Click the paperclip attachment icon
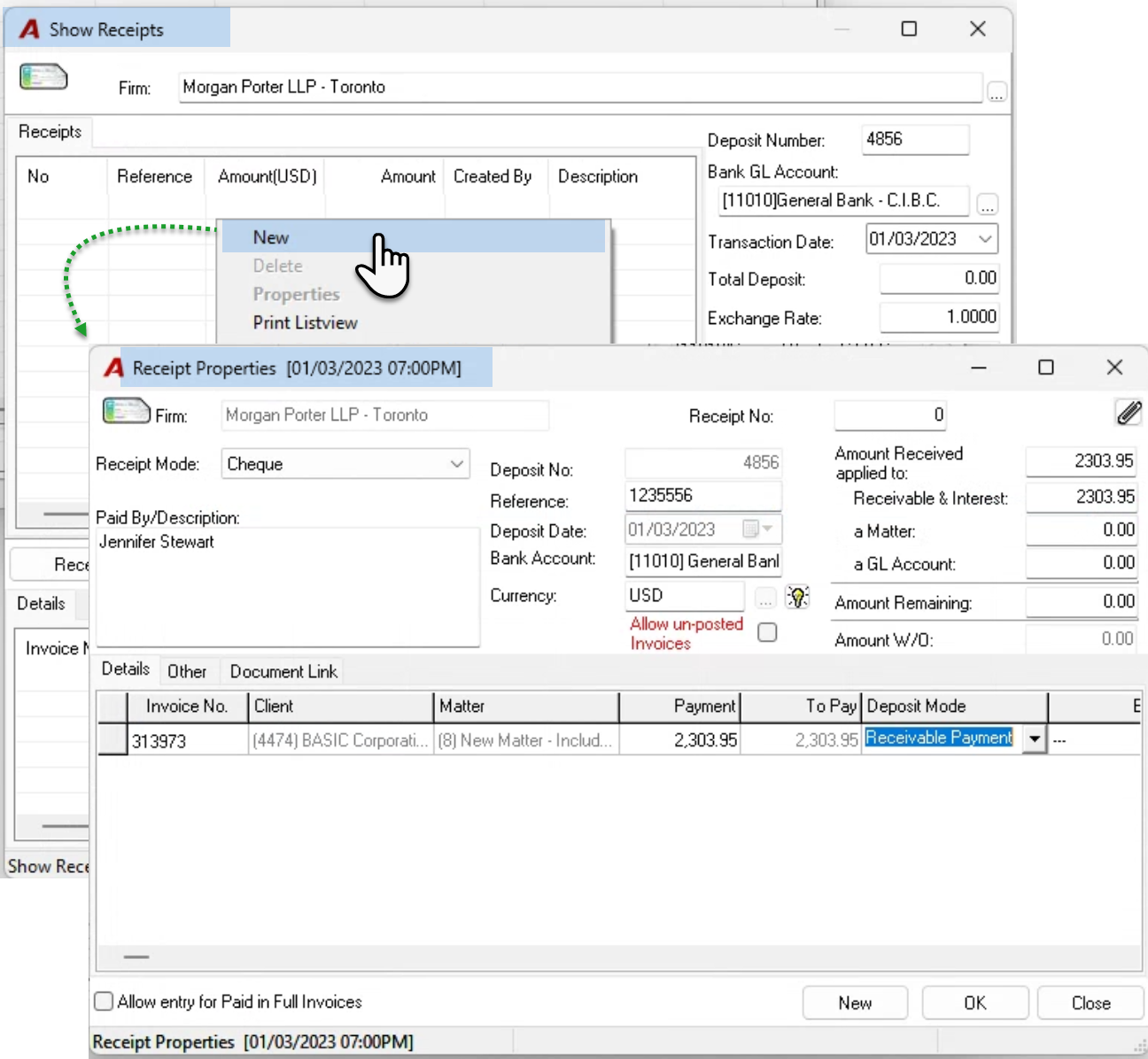 (1128, 412)
